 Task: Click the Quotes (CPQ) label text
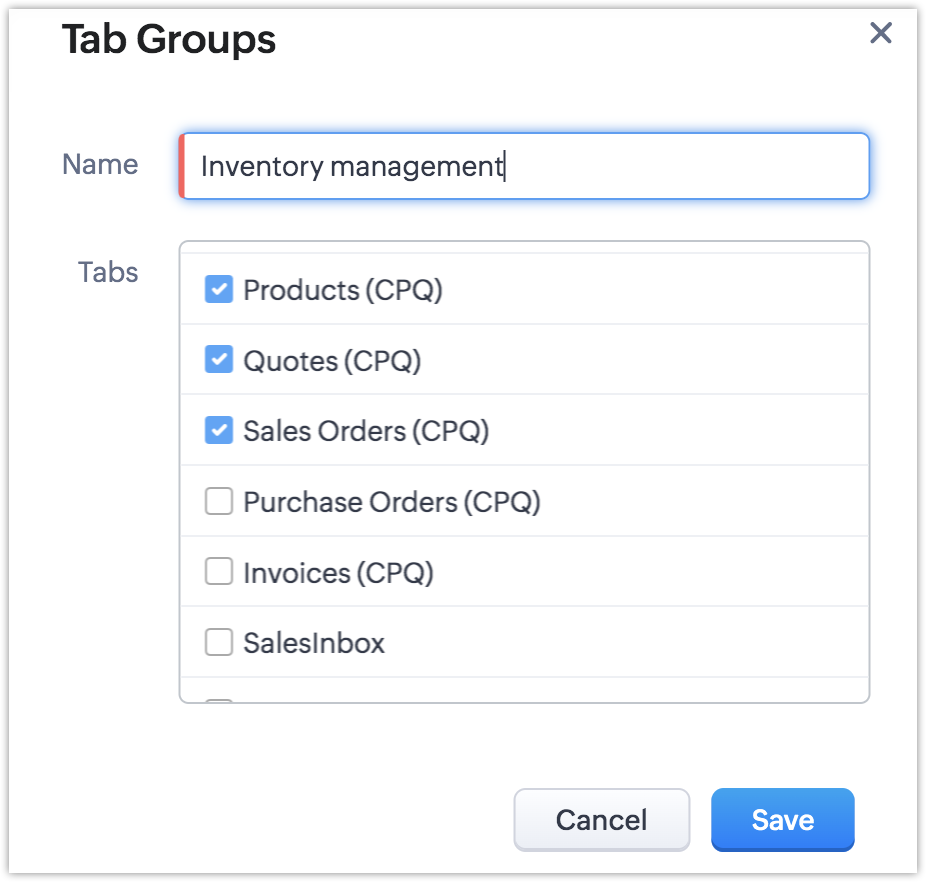point(332,360)
